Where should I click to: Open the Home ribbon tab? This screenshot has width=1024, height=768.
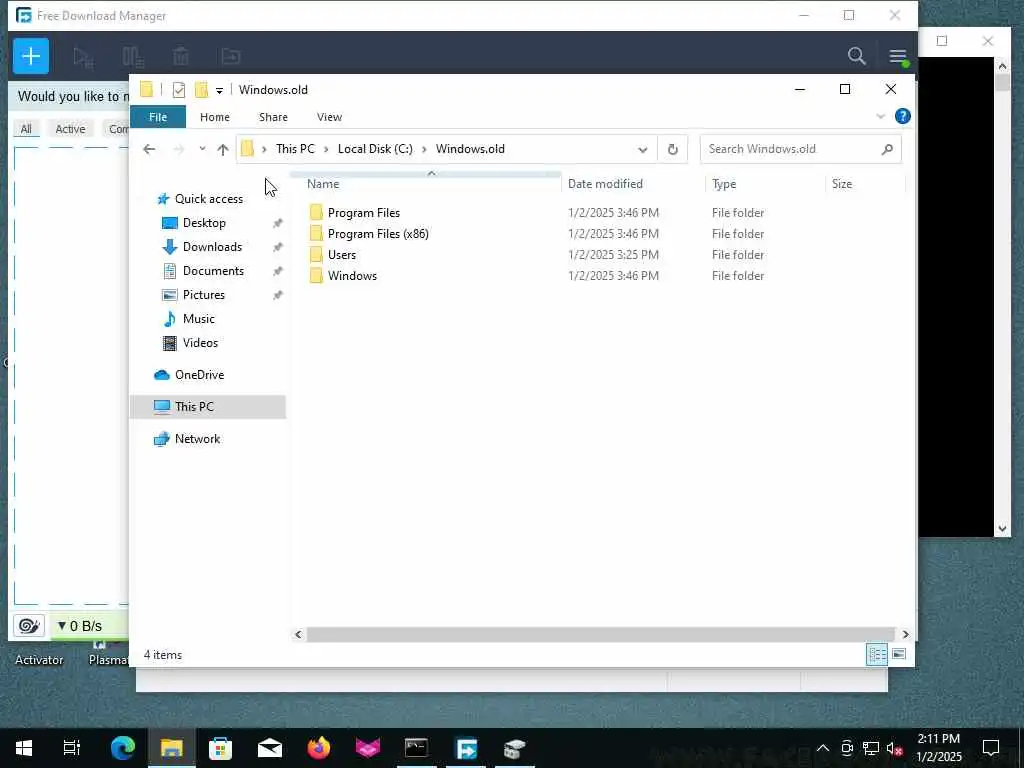point(215,117)
